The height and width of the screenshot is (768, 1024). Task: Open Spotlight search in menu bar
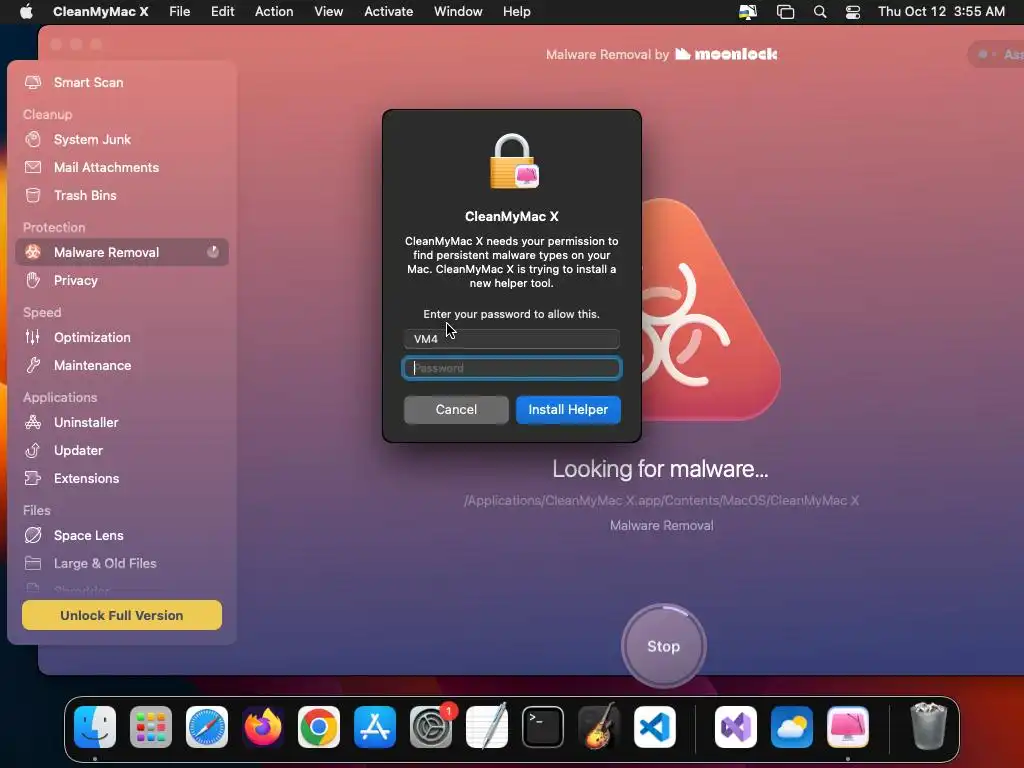coord(820,12)
